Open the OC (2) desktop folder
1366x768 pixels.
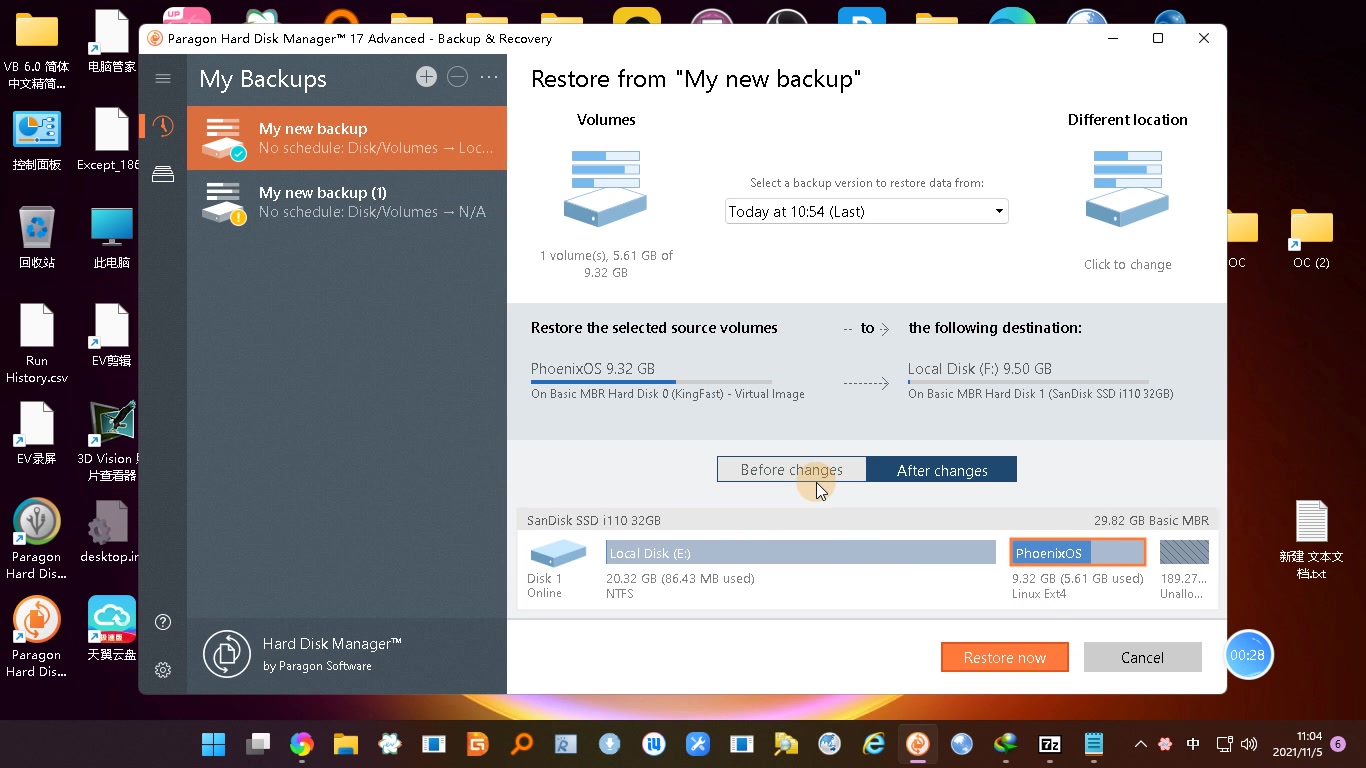1311,240
